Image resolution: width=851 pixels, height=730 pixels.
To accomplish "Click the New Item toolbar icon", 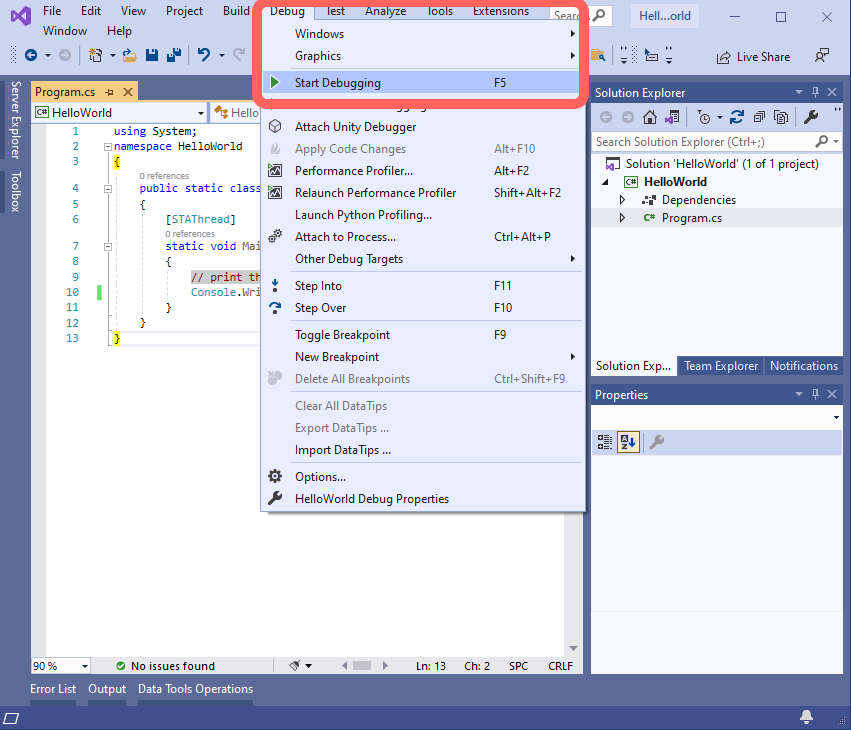I will coord(96,55).
